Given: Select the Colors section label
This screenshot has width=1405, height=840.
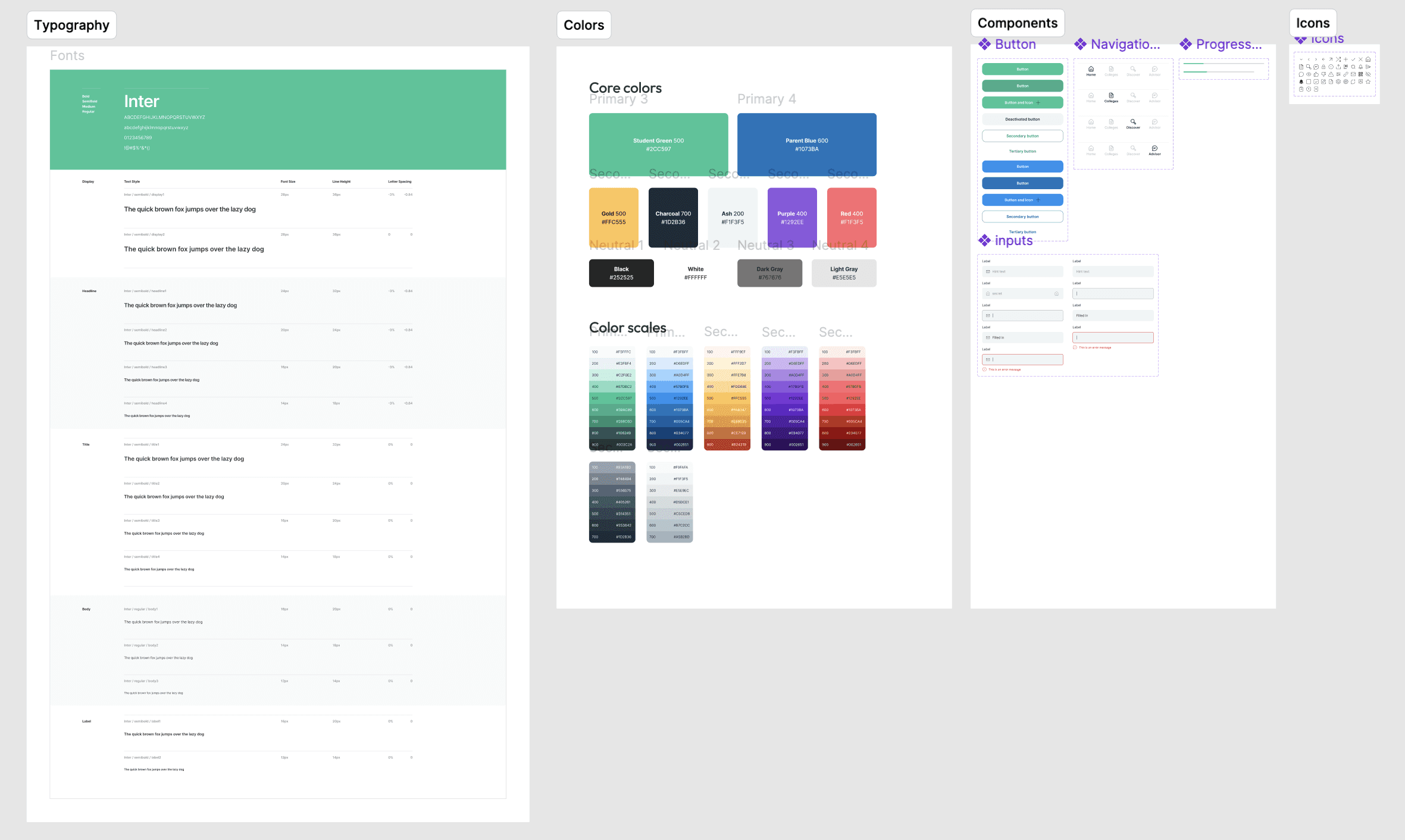Looking at the screenshot, I should pyautogui.click(x=584, y=25).
